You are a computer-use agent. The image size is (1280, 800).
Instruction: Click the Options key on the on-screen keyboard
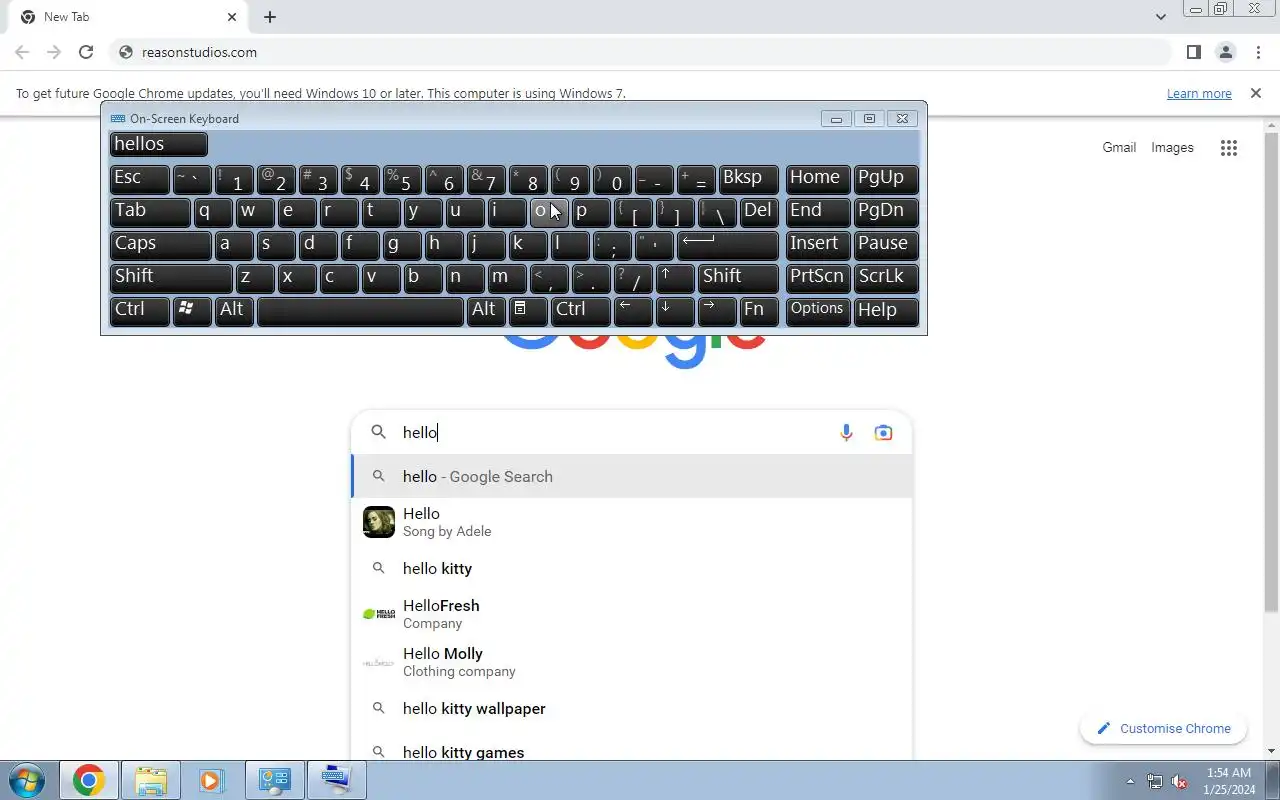coord(817,310)
